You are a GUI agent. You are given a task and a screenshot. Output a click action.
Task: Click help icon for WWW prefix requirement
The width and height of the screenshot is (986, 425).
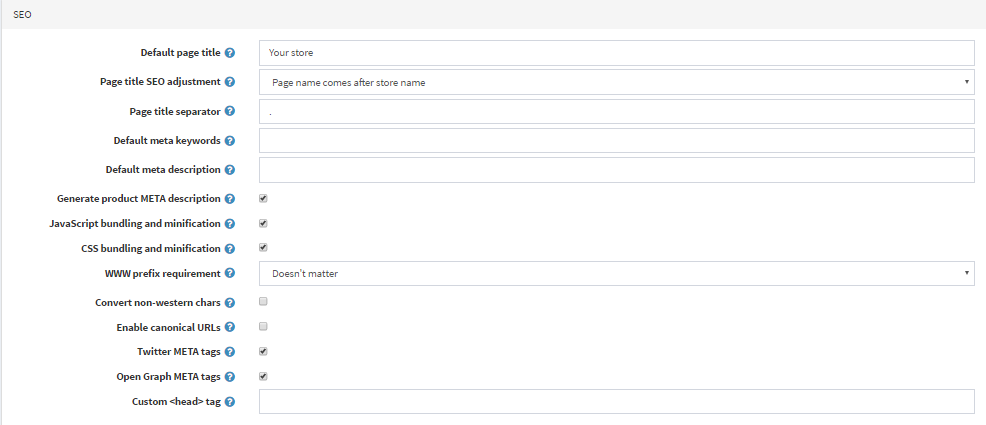coord(230,273)
